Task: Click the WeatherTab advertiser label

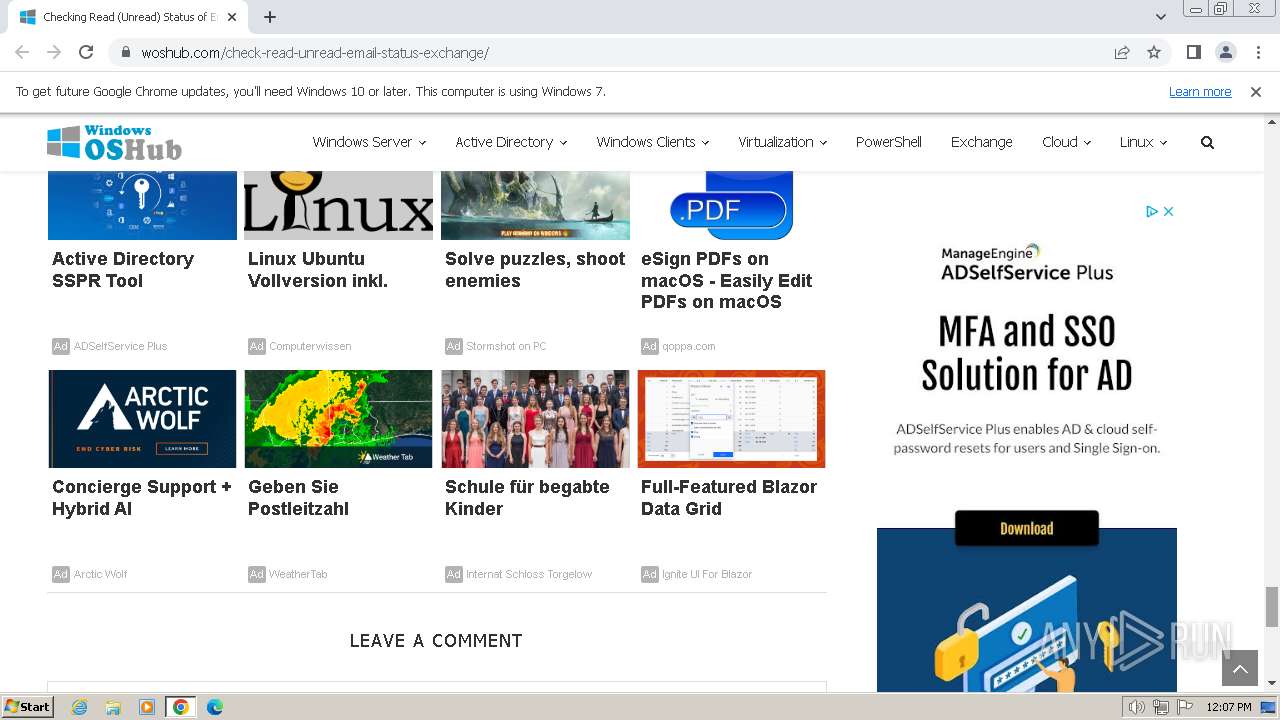Action: point(298,574)
